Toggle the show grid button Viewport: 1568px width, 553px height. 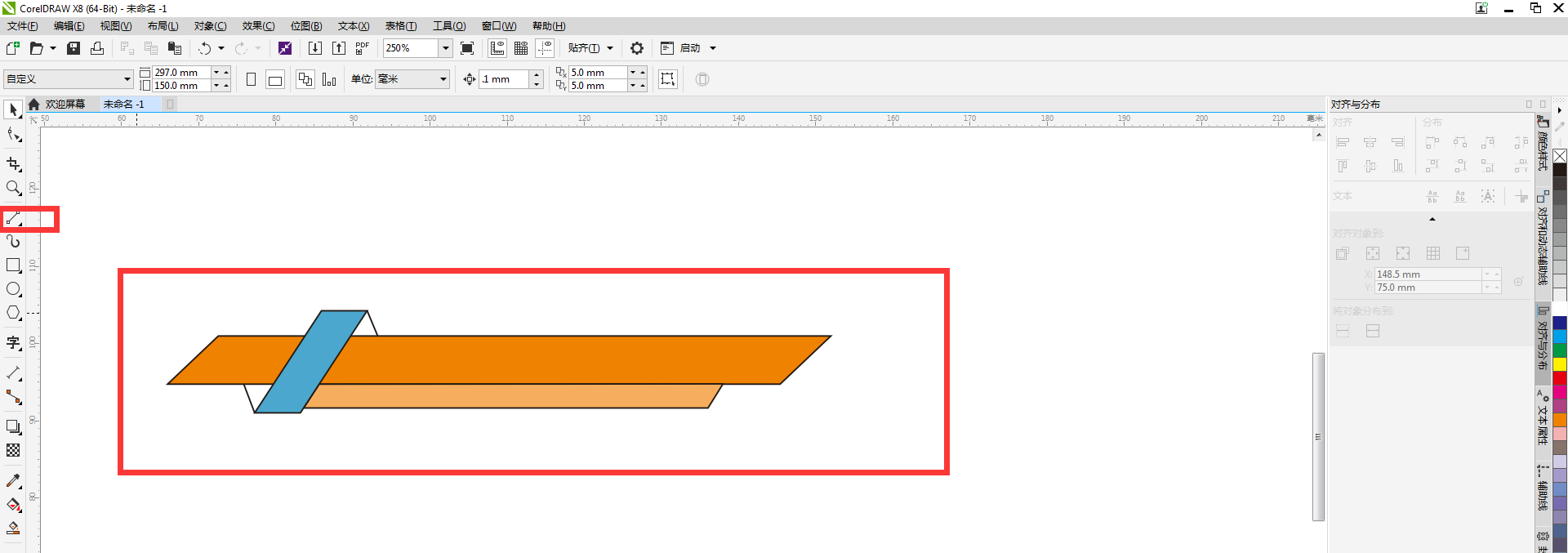pos(521,48)
